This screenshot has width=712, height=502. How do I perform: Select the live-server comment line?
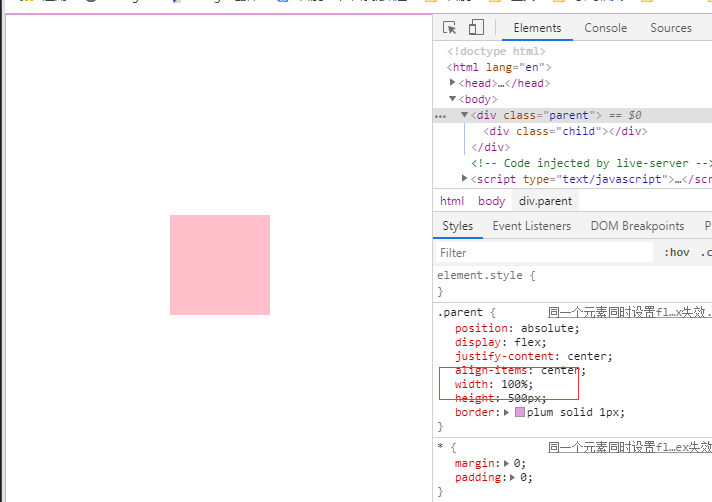tap(591, 163)
